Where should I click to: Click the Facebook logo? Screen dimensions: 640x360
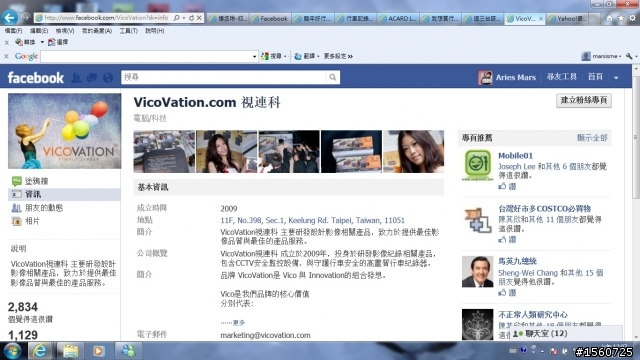(36, 78)
